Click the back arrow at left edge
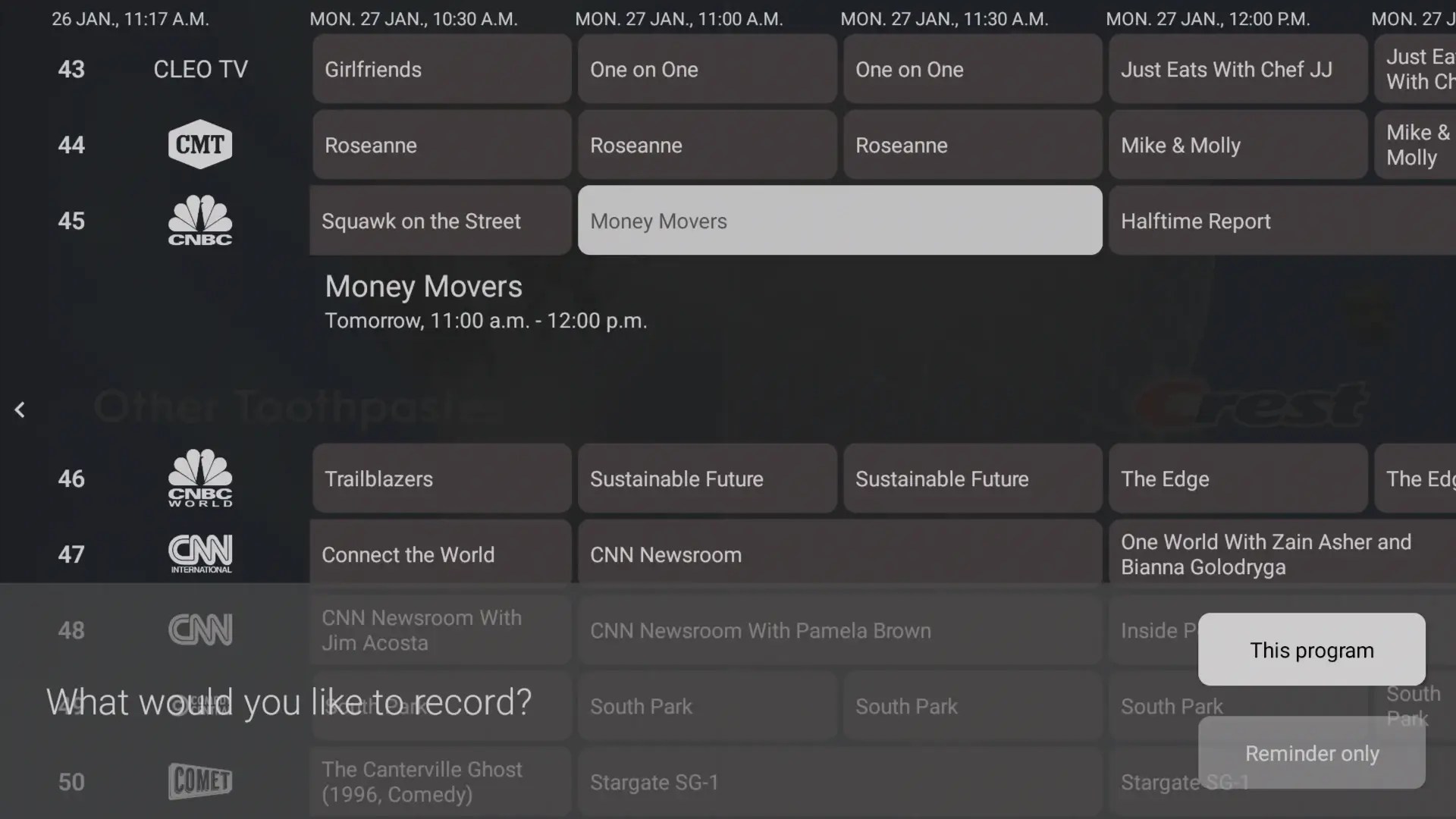1456x819 pixels. tap(20, 409)
